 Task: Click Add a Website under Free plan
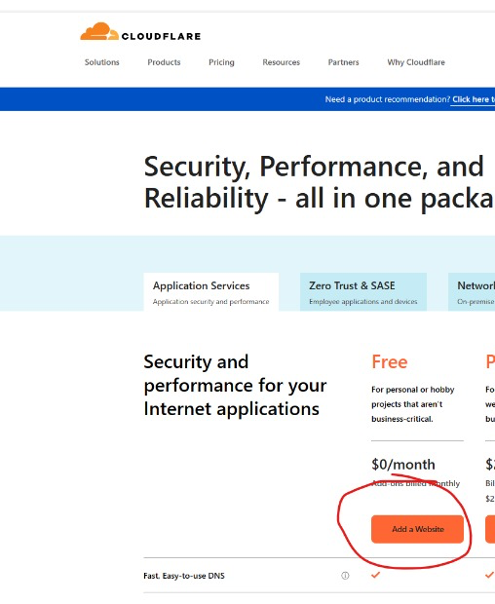click(x=418, y=529)
